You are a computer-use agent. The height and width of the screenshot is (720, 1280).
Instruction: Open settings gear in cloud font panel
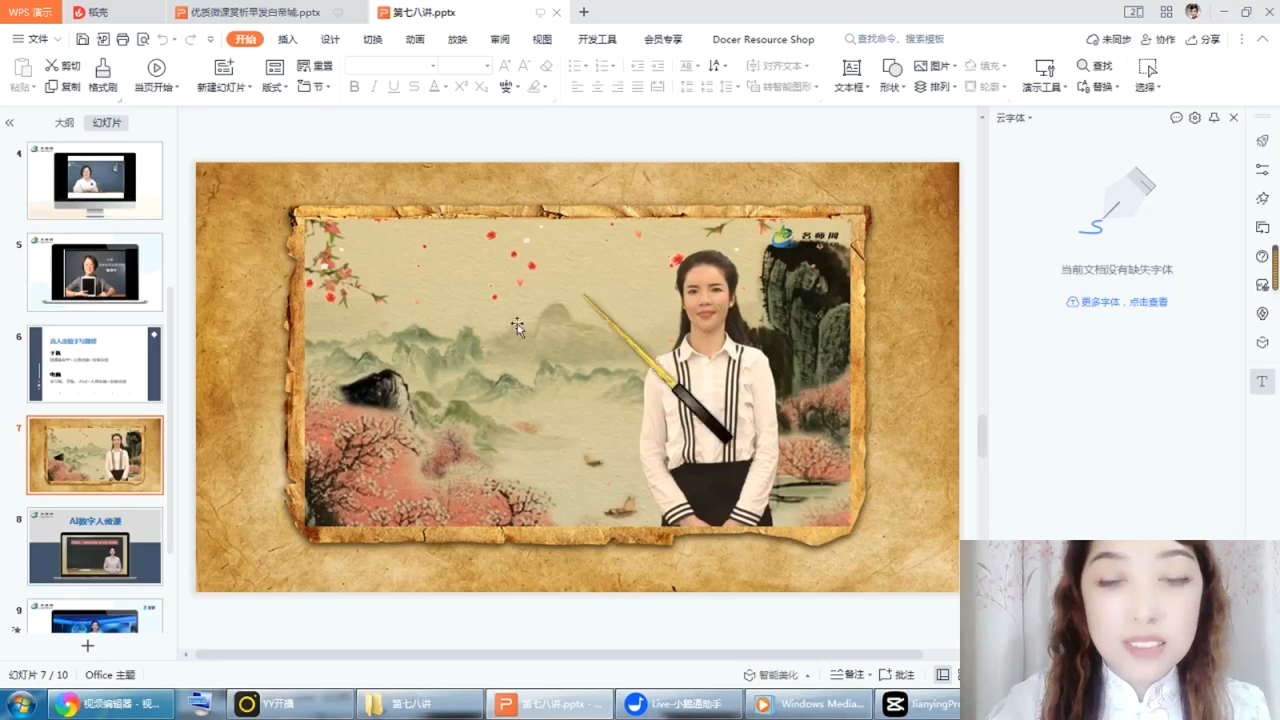tap(1195, 118)
